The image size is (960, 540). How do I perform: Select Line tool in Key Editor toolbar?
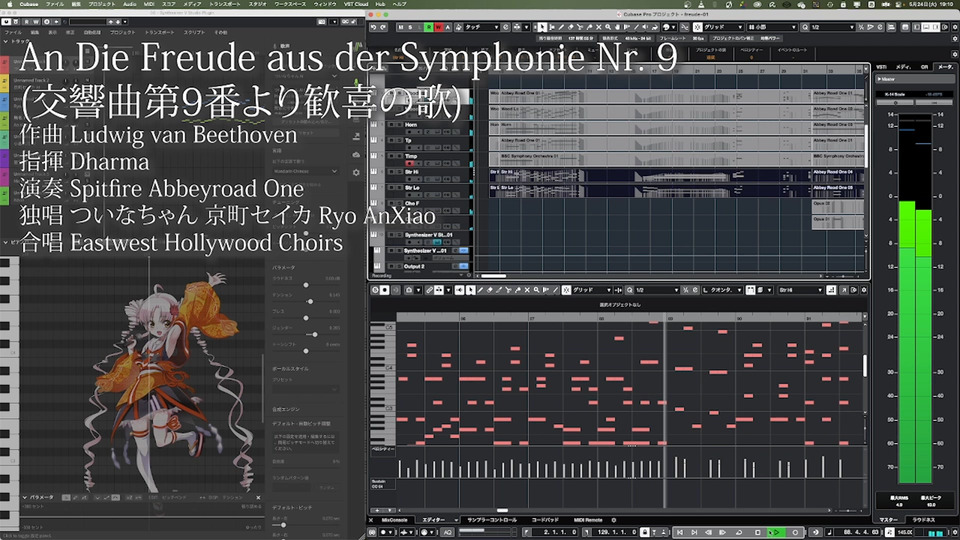tap(555, 290)
